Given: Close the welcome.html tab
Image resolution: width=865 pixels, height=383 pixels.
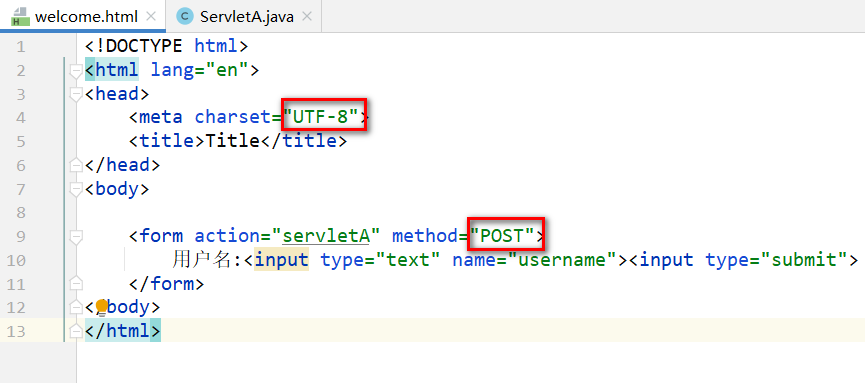Looking at the screenshot, I should 150,17.
